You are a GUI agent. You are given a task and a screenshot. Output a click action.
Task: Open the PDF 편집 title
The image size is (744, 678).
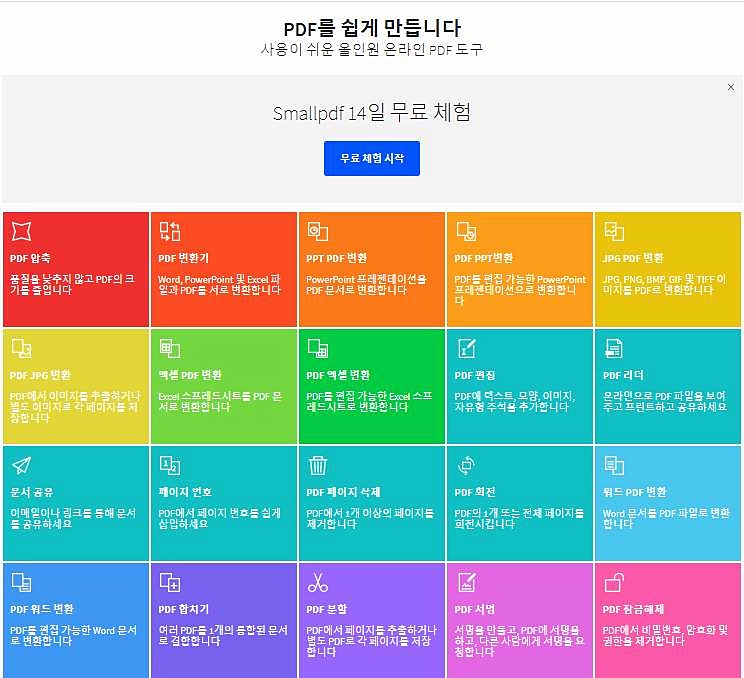[x=474, y=375]
